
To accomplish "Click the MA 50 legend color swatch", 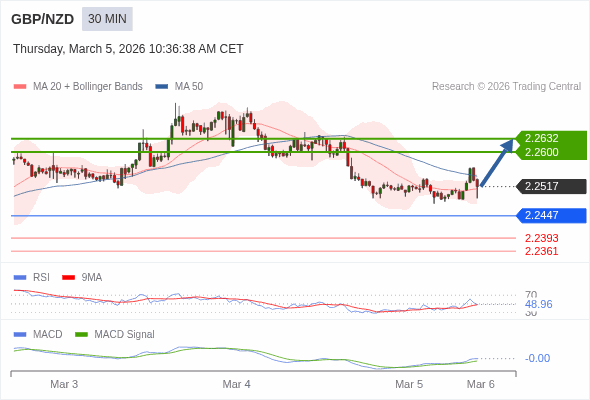I will (x=162, y=87).
